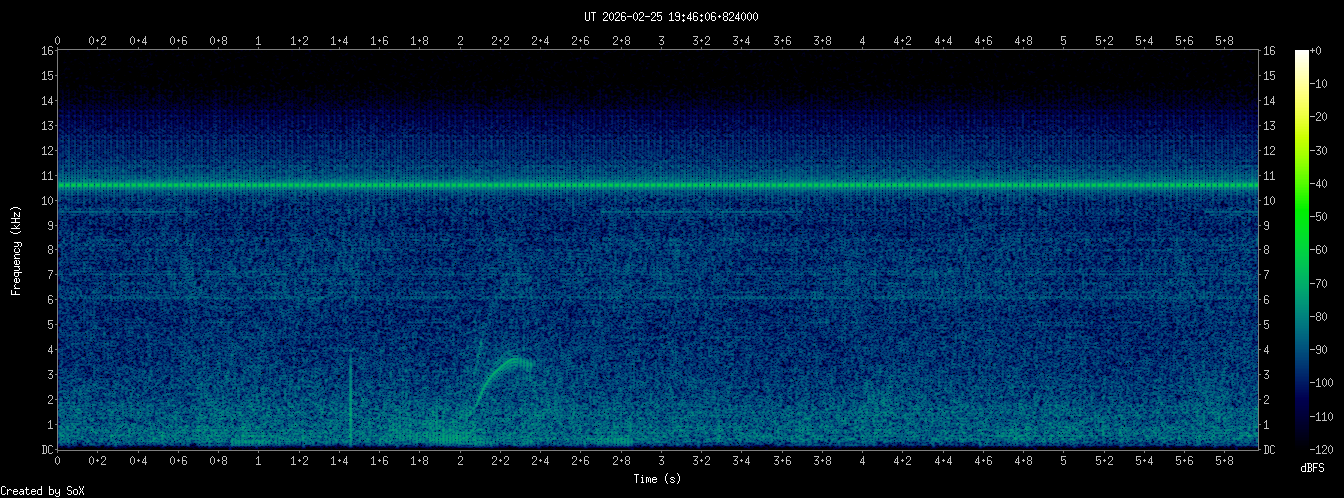Click the 3 second tick on the bottom time axis
Viewport: 1344px width, 498px height.
661,462
